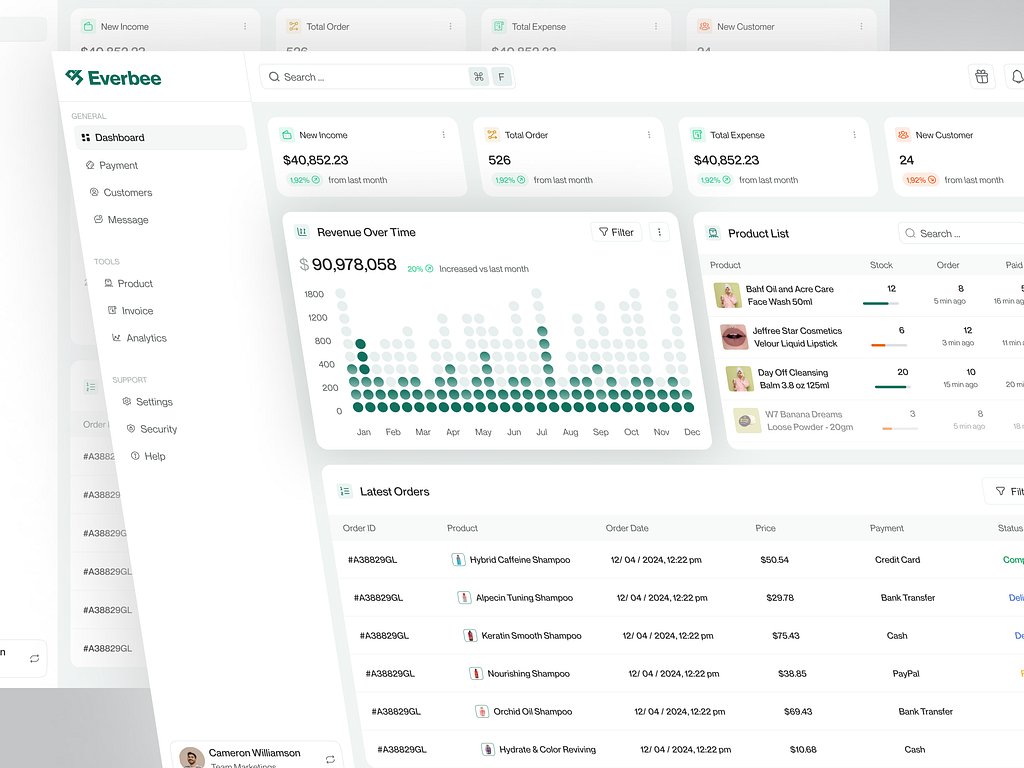Open Help in the sidebar
The height and width of the screenshot is (768, 1024).
click(x=148, y=456)
